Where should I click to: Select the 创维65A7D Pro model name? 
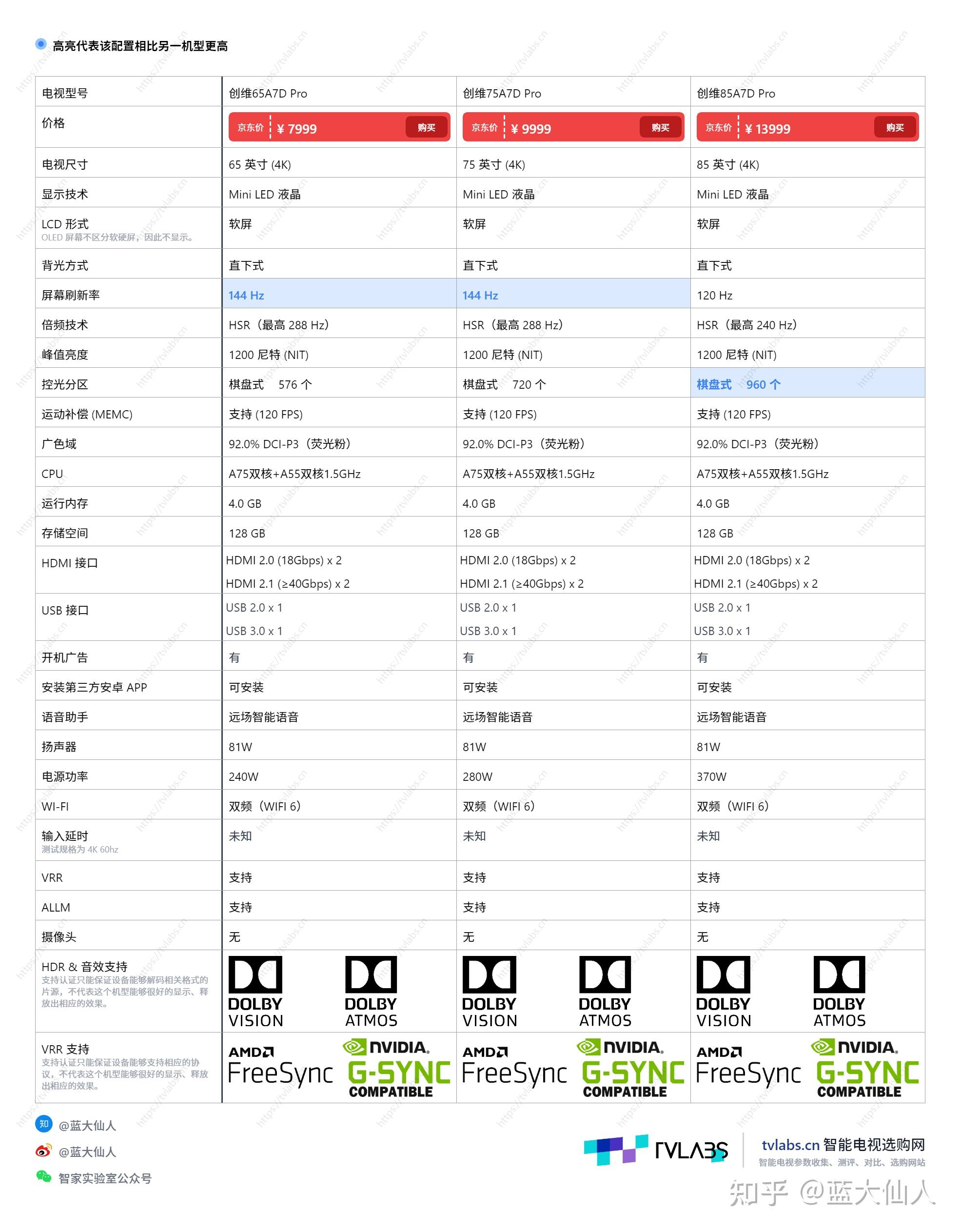click(268, 93)
